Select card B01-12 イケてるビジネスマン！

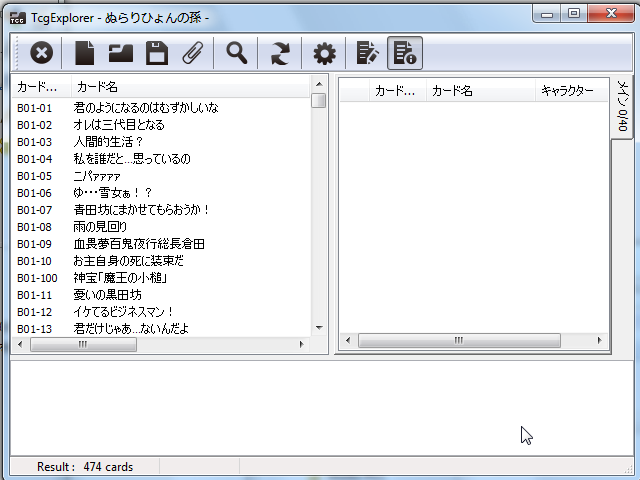161,312
